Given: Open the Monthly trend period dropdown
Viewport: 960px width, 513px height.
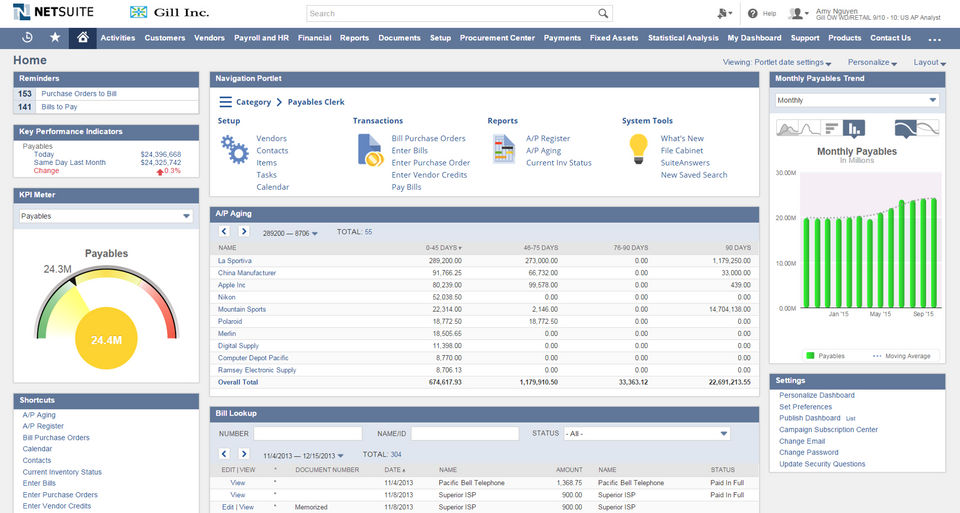Looking at the screenshot, I should 857,100.
